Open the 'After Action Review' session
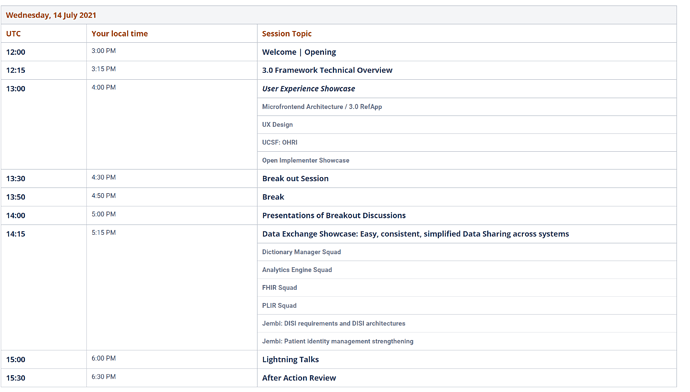This screenshot has width=690, height=392. 299,378
